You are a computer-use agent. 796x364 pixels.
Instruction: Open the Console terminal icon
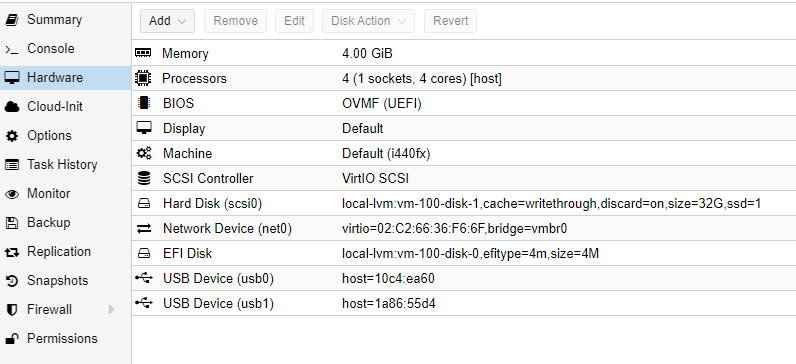(12, 49)
